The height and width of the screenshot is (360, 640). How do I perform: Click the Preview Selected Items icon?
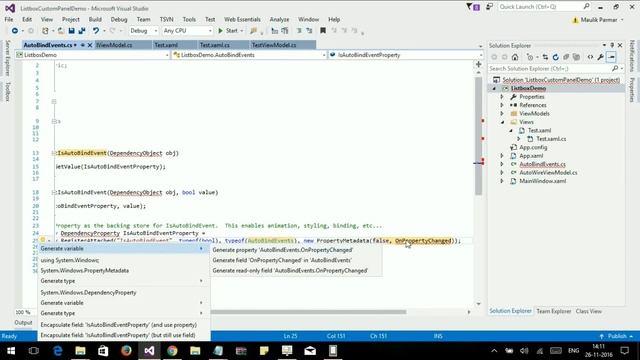611,57
